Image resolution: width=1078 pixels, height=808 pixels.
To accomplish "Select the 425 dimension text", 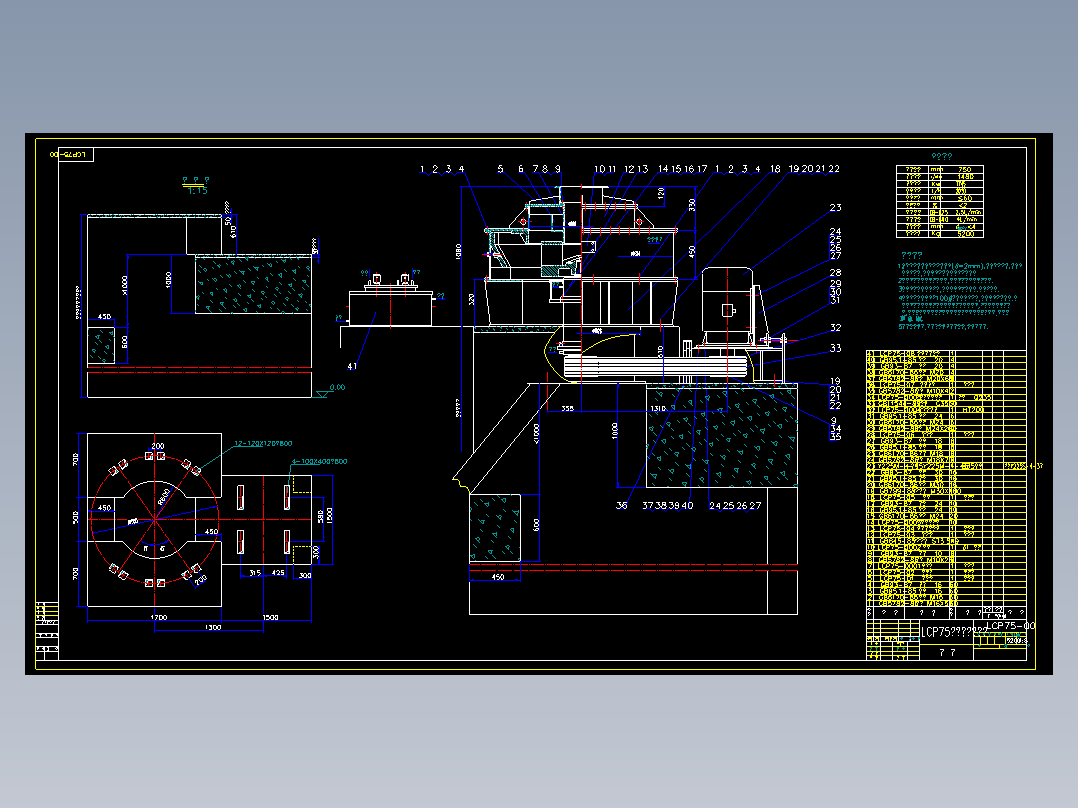I will tap(278, 572).
